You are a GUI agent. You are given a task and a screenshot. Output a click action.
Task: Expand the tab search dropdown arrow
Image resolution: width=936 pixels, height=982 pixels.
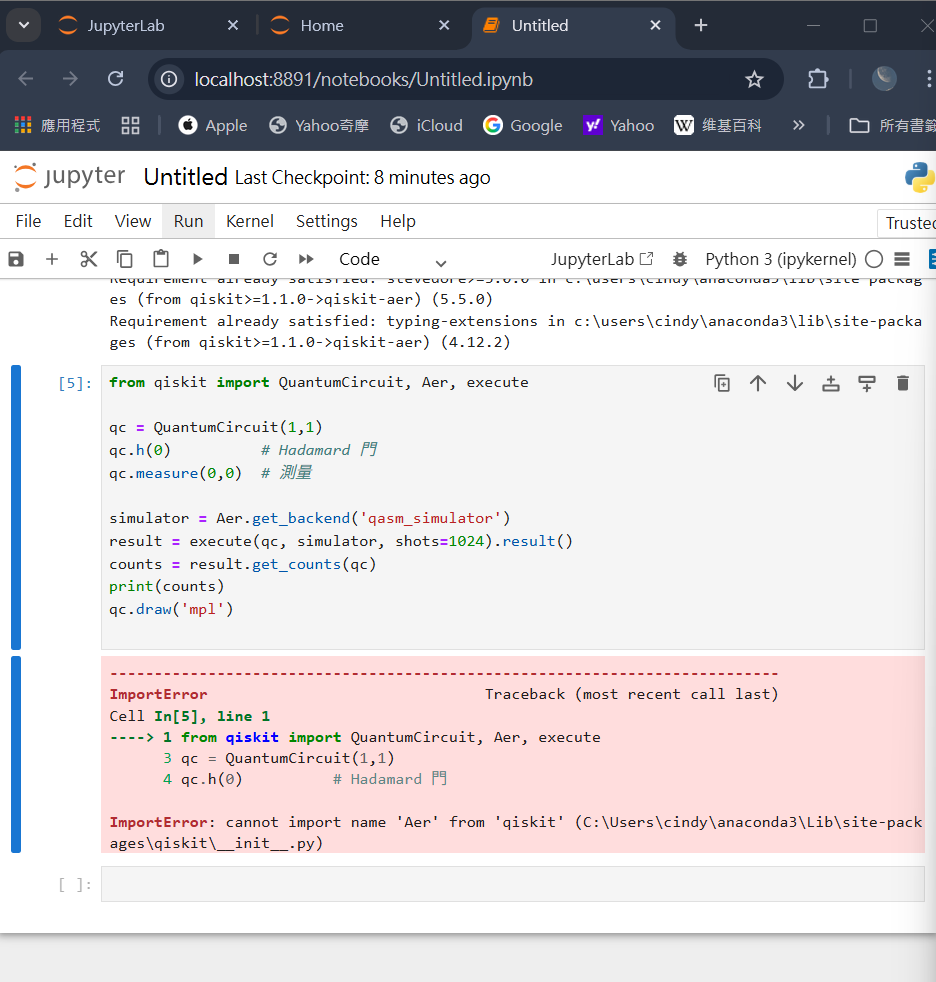tap(24, 25)
